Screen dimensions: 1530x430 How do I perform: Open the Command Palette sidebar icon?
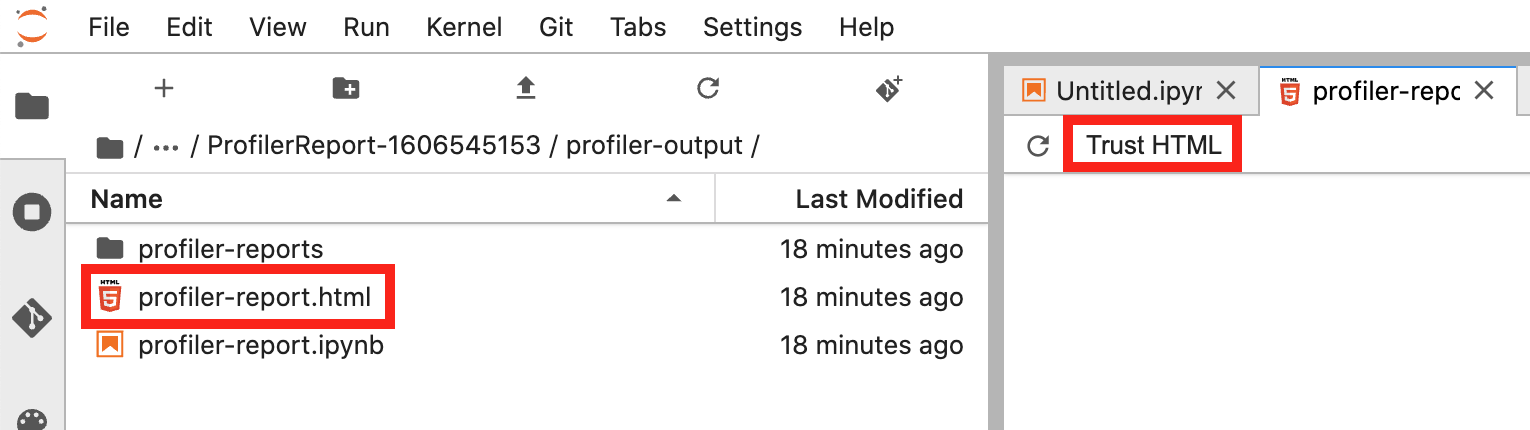pyautogui.click(x=32, y=420)
